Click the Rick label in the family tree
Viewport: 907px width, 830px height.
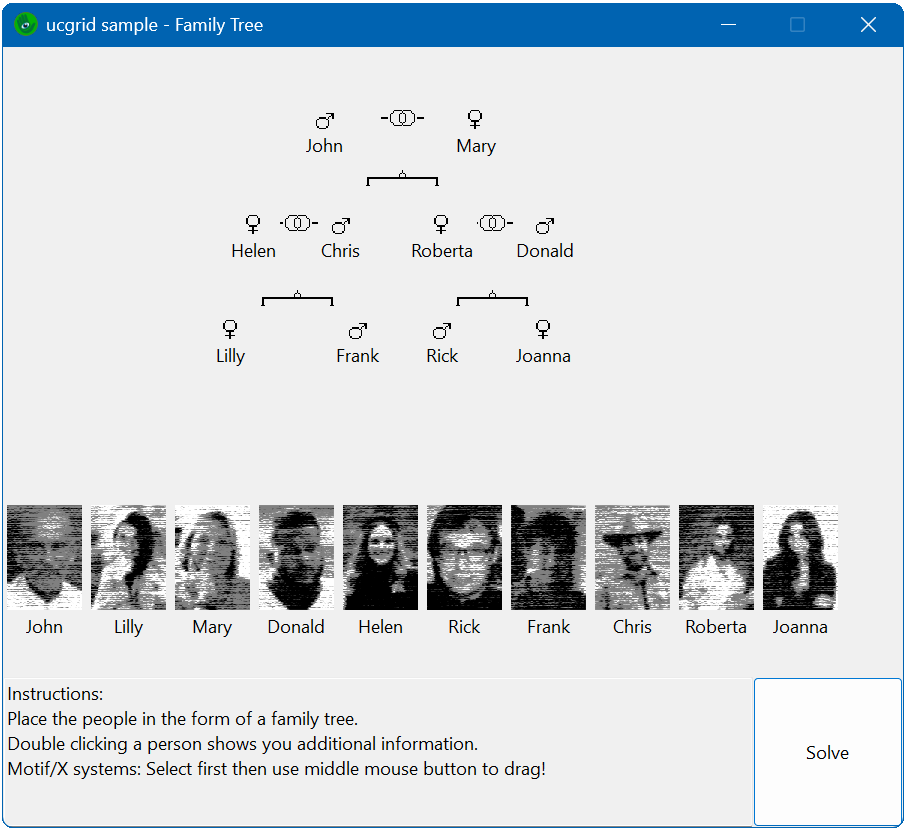pos(442,356)
